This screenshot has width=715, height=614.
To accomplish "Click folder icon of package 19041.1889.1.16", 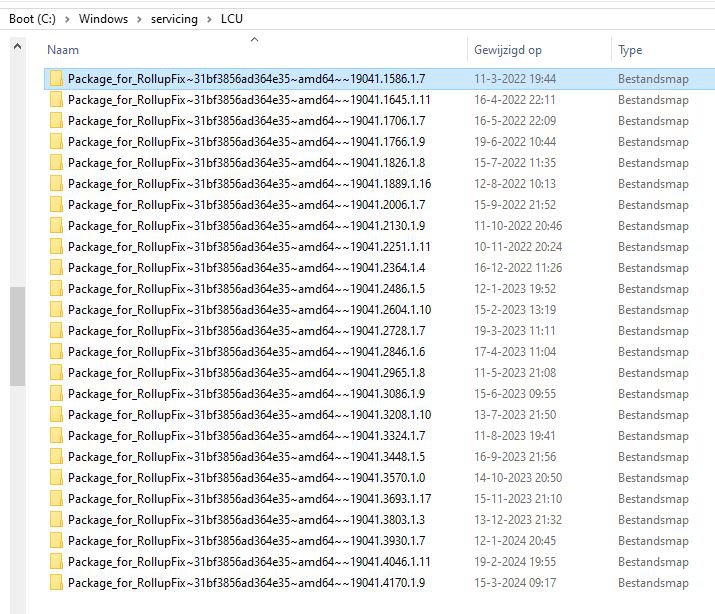I will (x=56, y=183).
